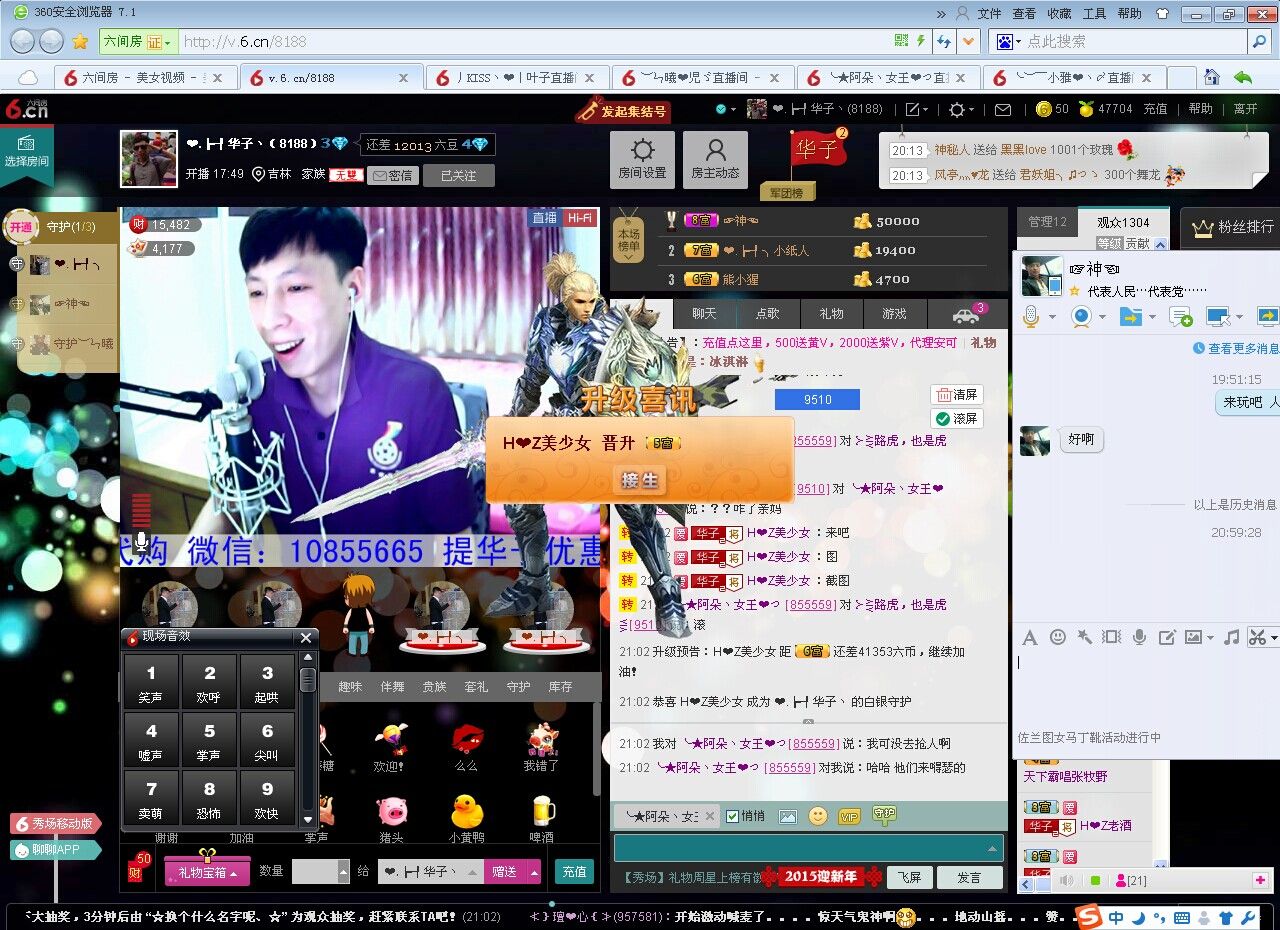Open the insert image dropdown arrow in QQ
This screenshot has height=930, width=1280.
click(1210, 638)
